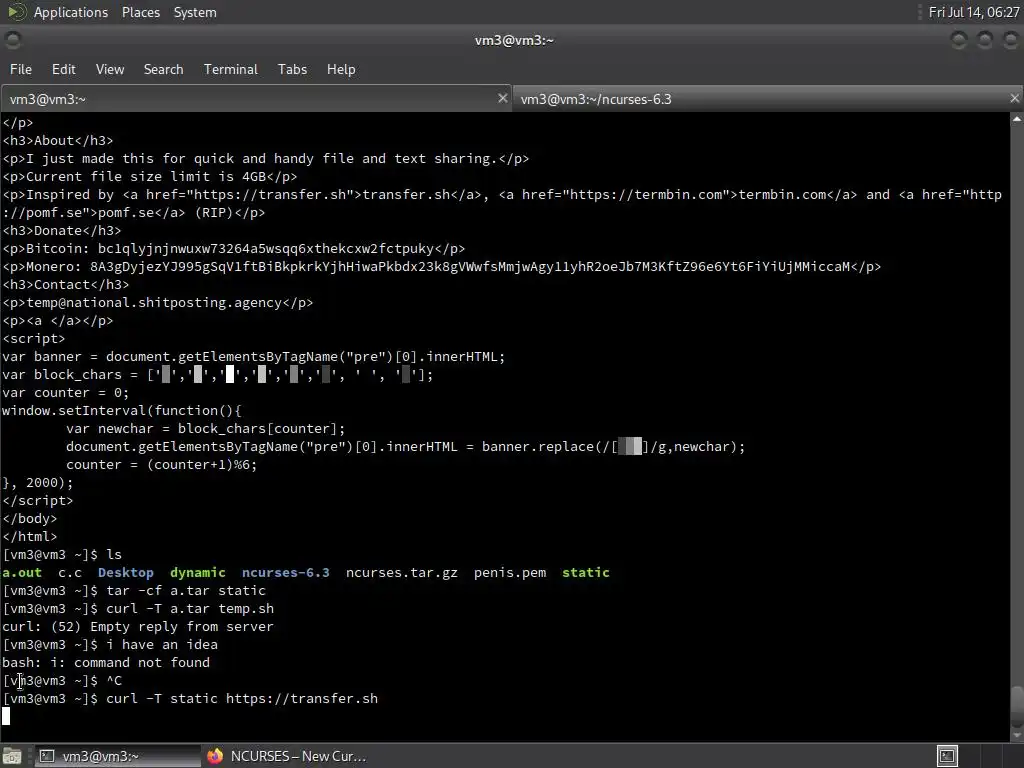Viewport: 1024px width, 768px height.
Task: Click the show desktop icon in the taskbar
Action: coord(12,756)
